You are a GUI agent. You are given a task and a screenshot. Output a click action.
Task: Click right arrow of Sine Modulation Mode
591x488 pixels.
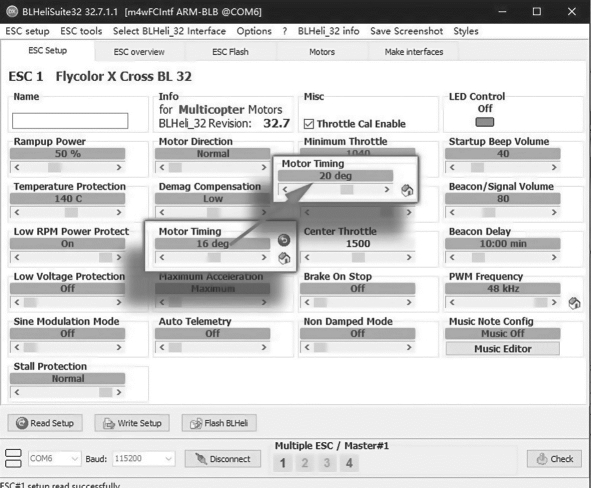pyautogui.click(x=119, y=347)
